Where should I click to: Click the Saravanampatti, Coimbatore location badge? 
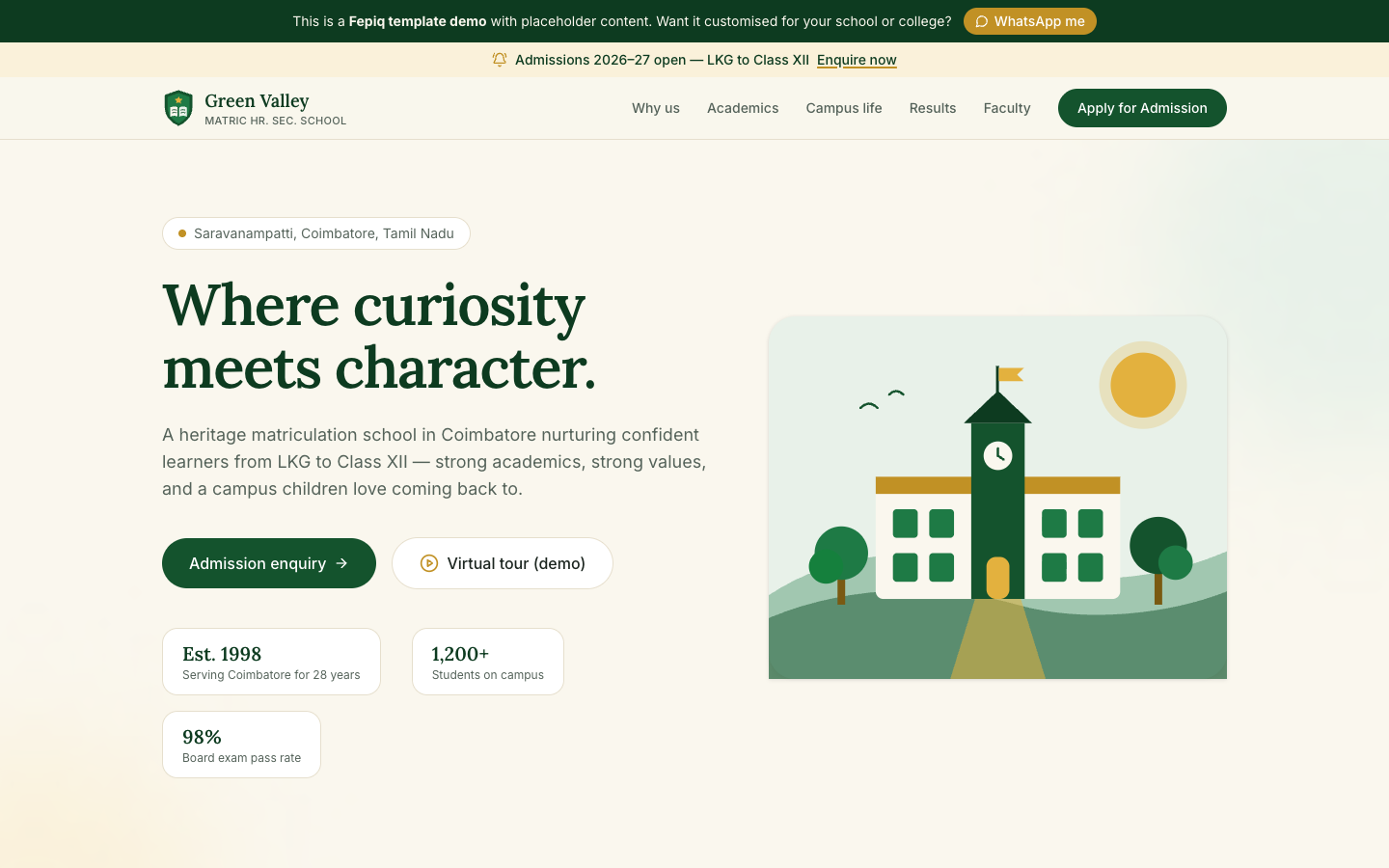tap(316, 233)
